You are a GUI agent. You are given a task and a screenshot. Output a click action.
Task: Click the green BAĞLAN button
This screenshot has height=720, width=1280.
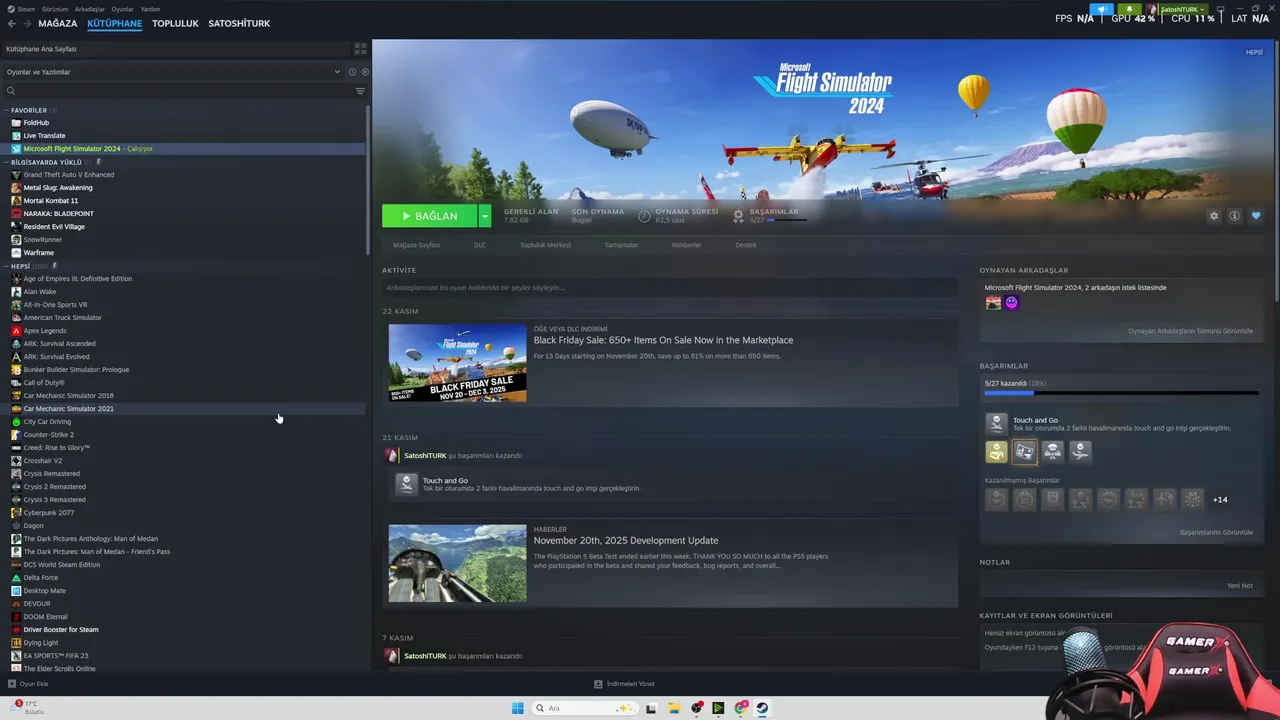click(x=430, y=216)
